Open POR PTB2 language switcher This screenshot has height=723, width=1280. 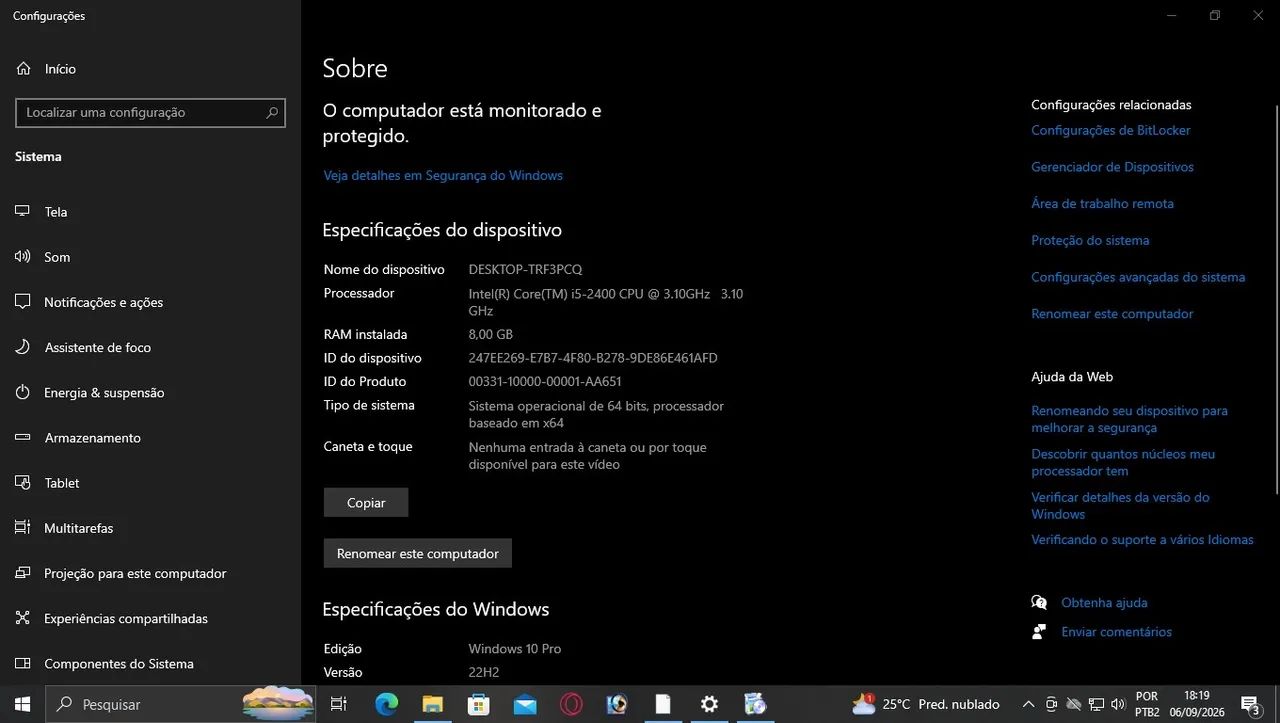(1147, 704)
